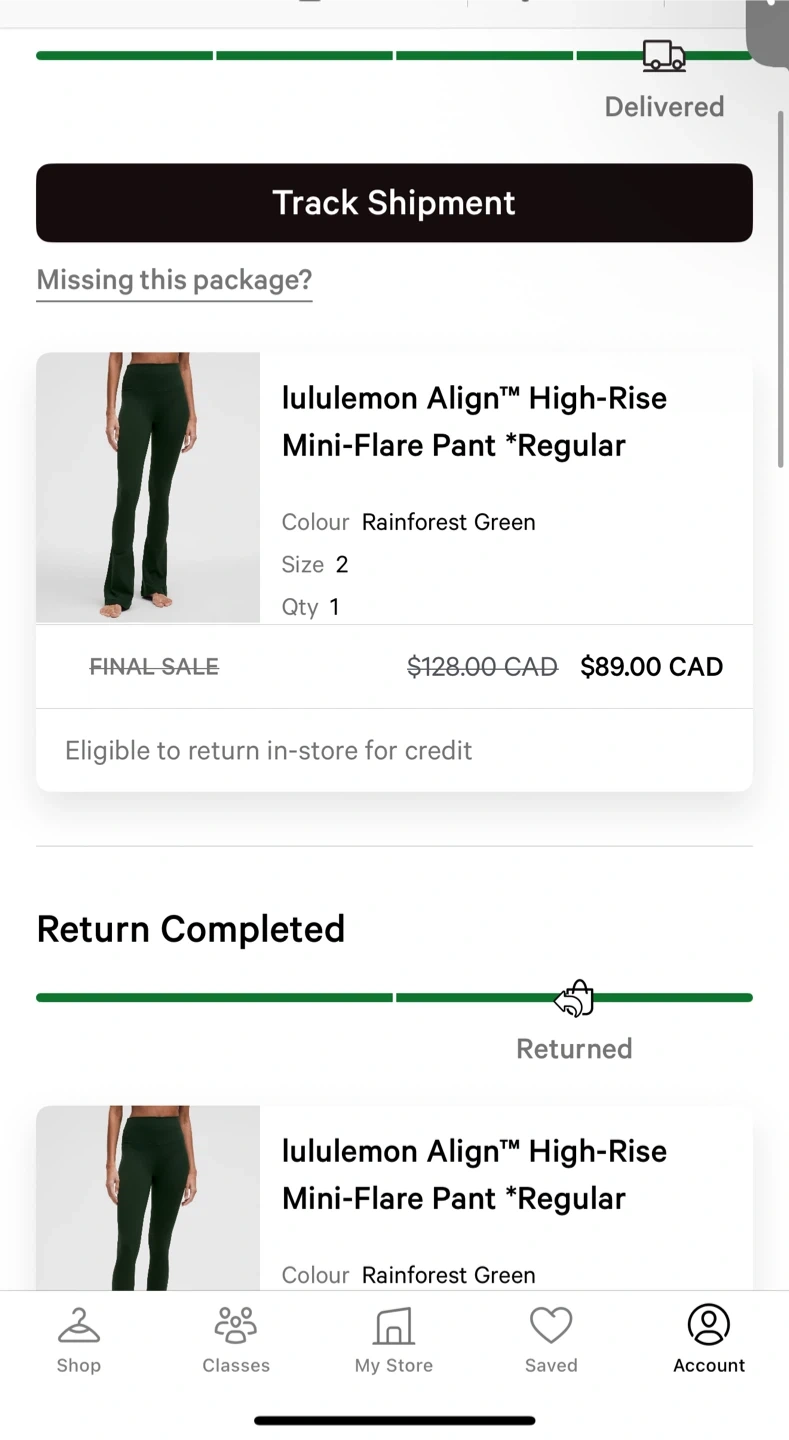
Task: Tap the Delivered status label
Action: tap(664, 107)
